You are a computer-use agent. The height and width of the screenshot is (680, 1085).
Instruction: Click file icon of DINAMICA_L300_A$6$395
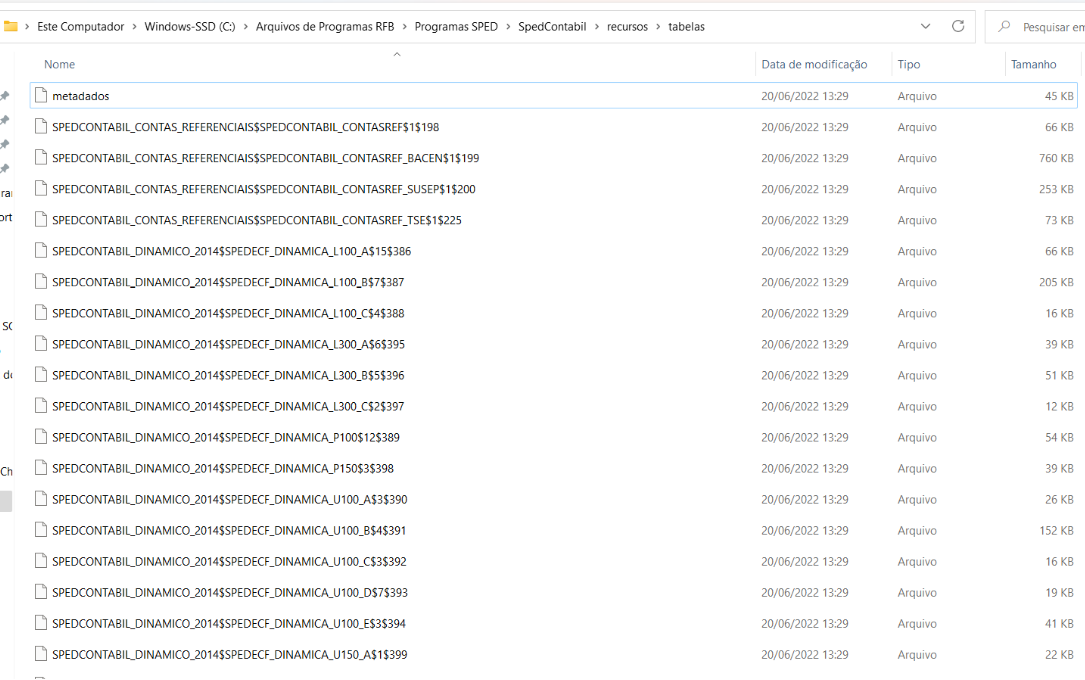pos(42,344)
